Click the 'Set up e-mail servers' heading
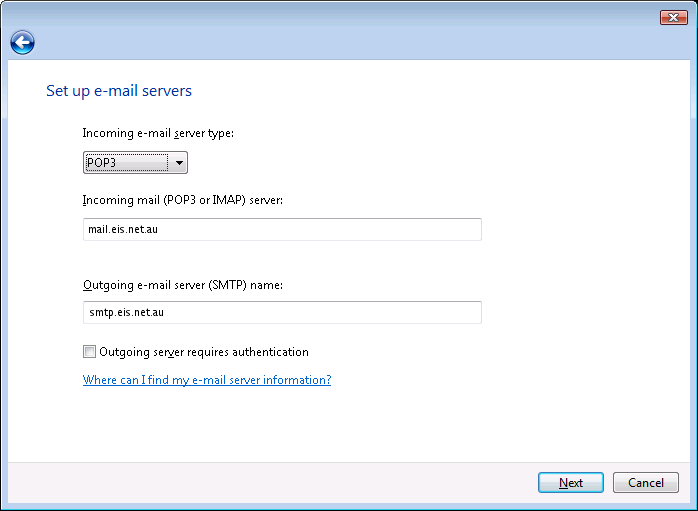 click(x=119, y=91)
